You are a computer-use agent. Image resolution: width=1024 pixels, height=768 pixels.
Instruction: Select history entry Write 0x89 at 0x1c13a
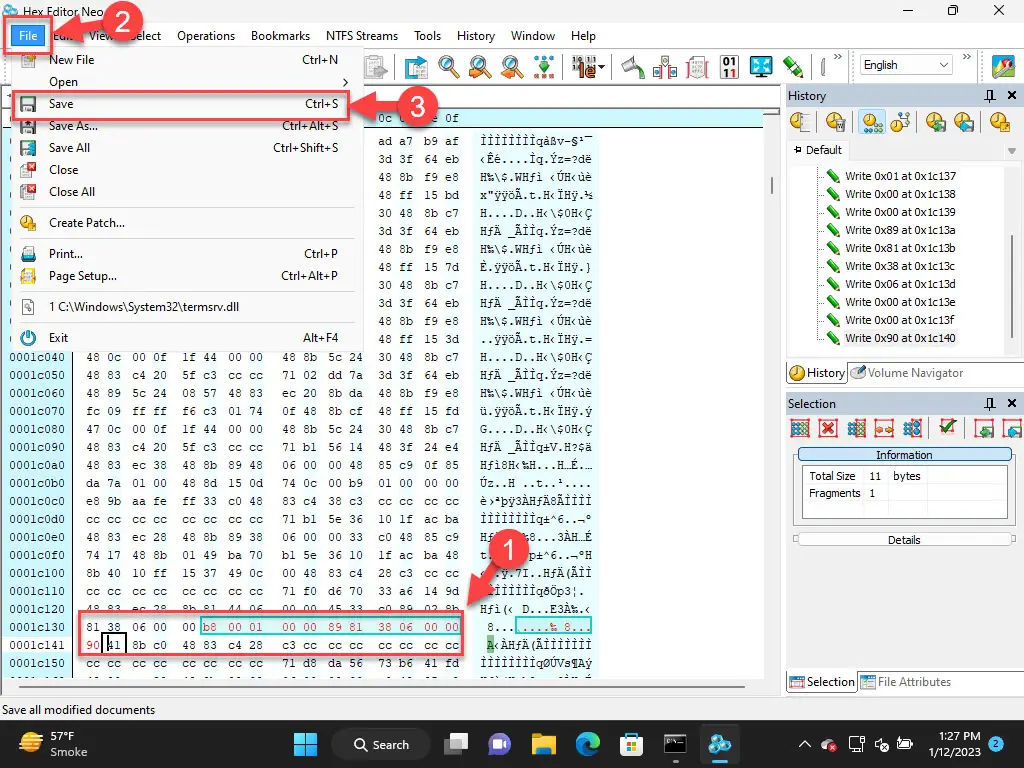[899, 230]
